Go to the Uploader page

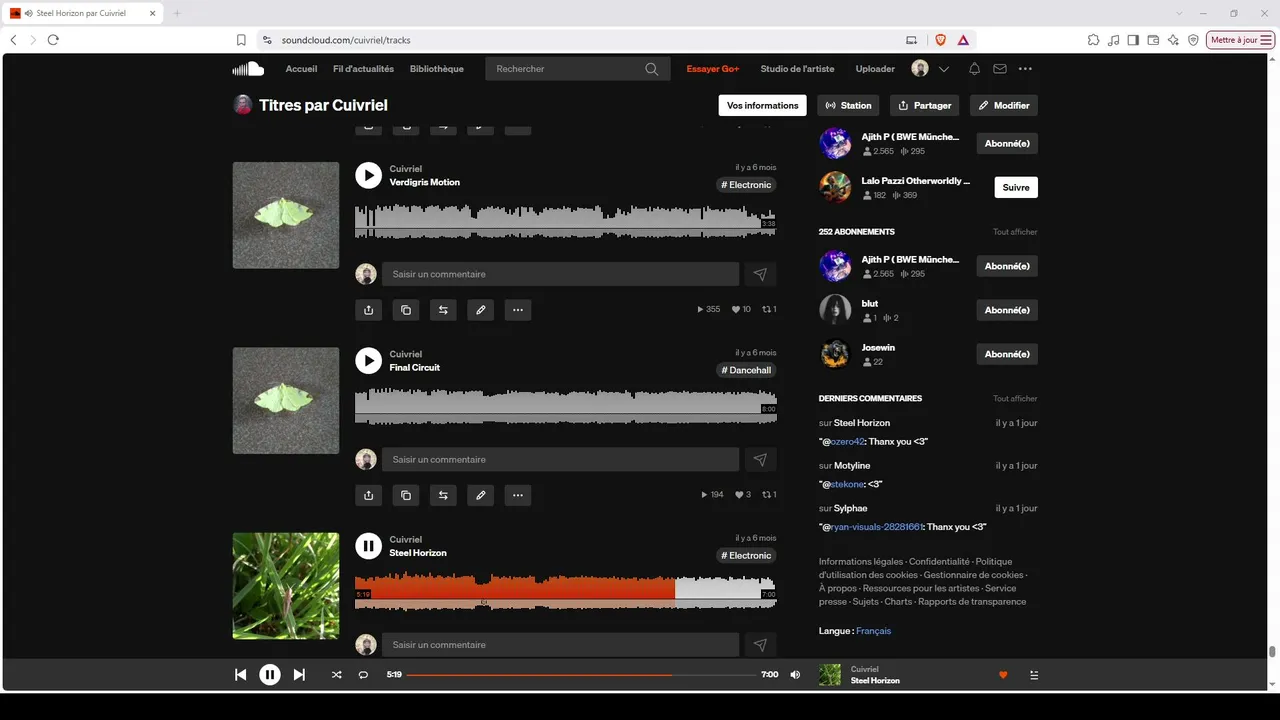click(875, 69)
